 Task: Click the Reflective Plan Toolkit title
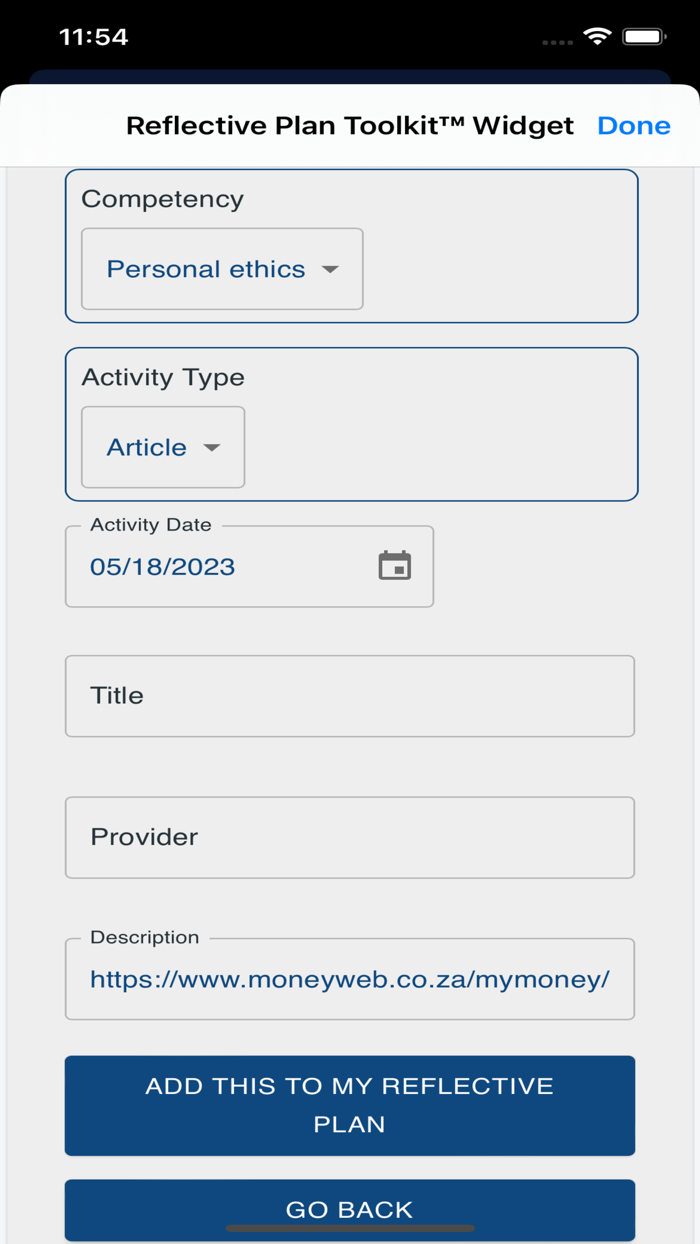tap(348, 125)
